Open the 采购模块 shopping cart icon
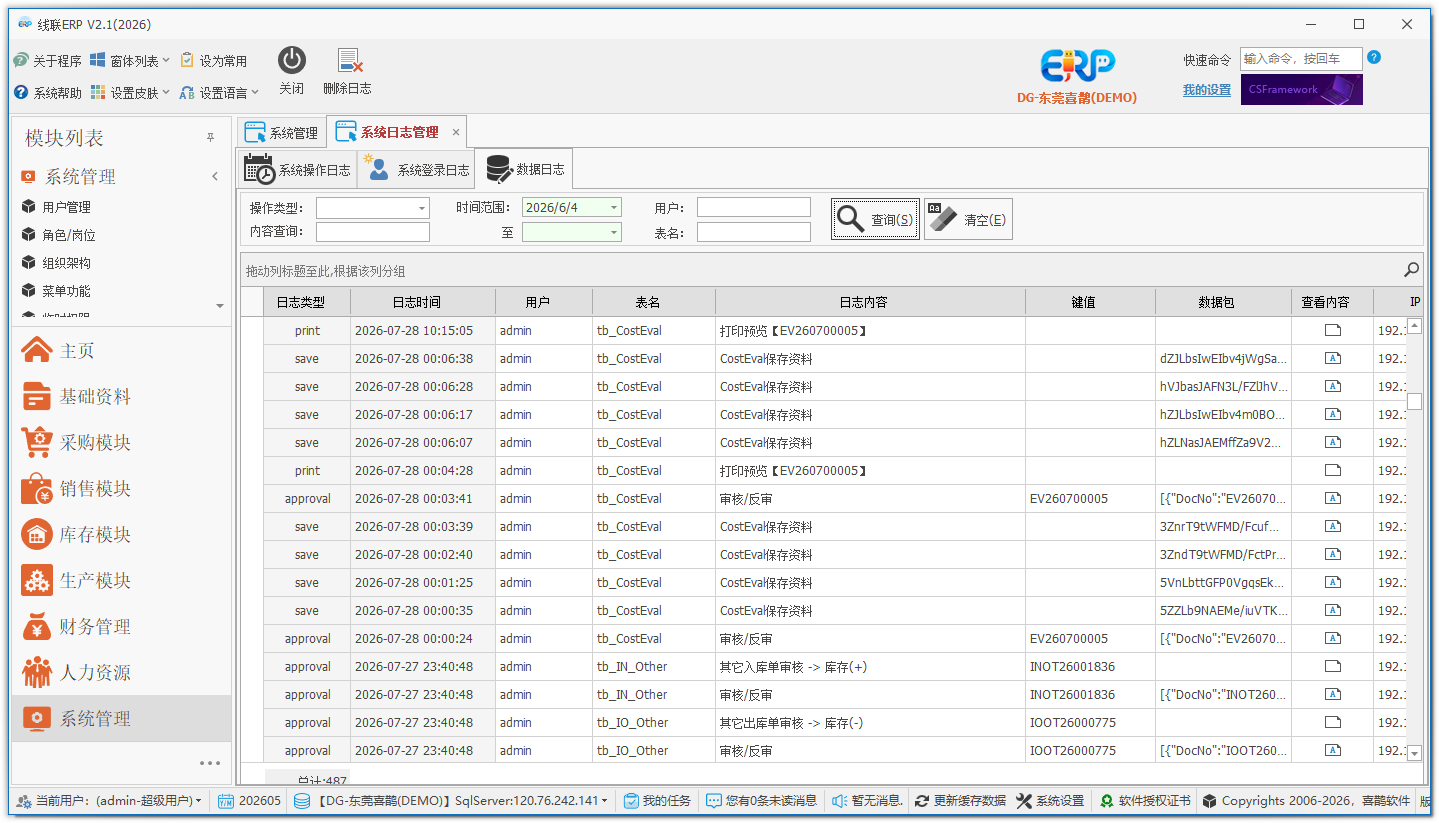Viewport: 1439px width, 823px height. 37,443
